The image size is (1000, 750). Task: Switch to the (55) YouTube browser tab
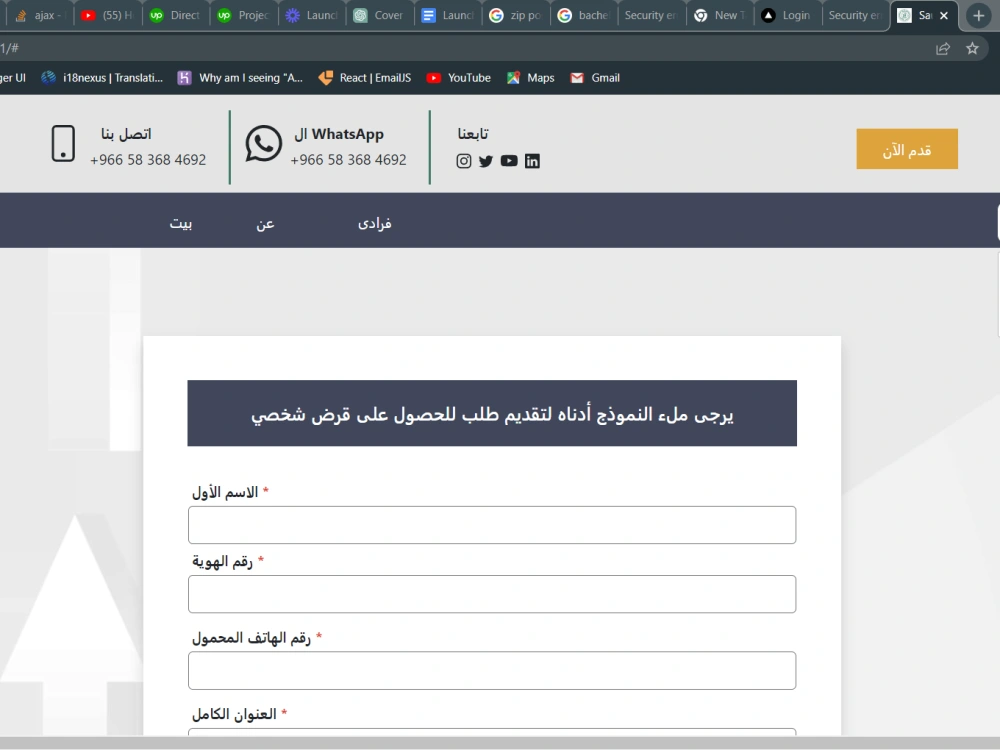click(x=107, y=15)
